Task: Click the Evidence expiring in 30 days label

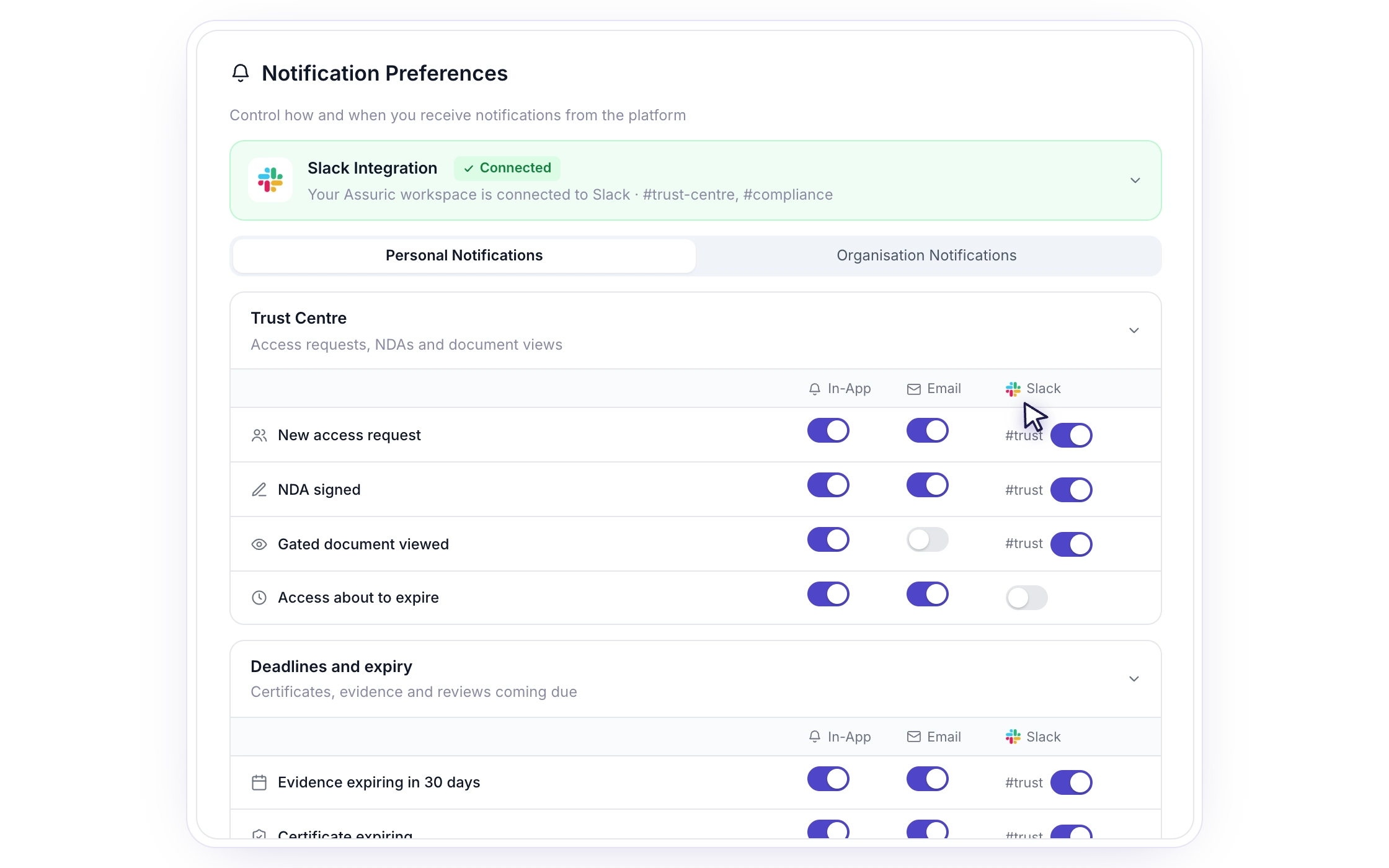Action: 379,782
